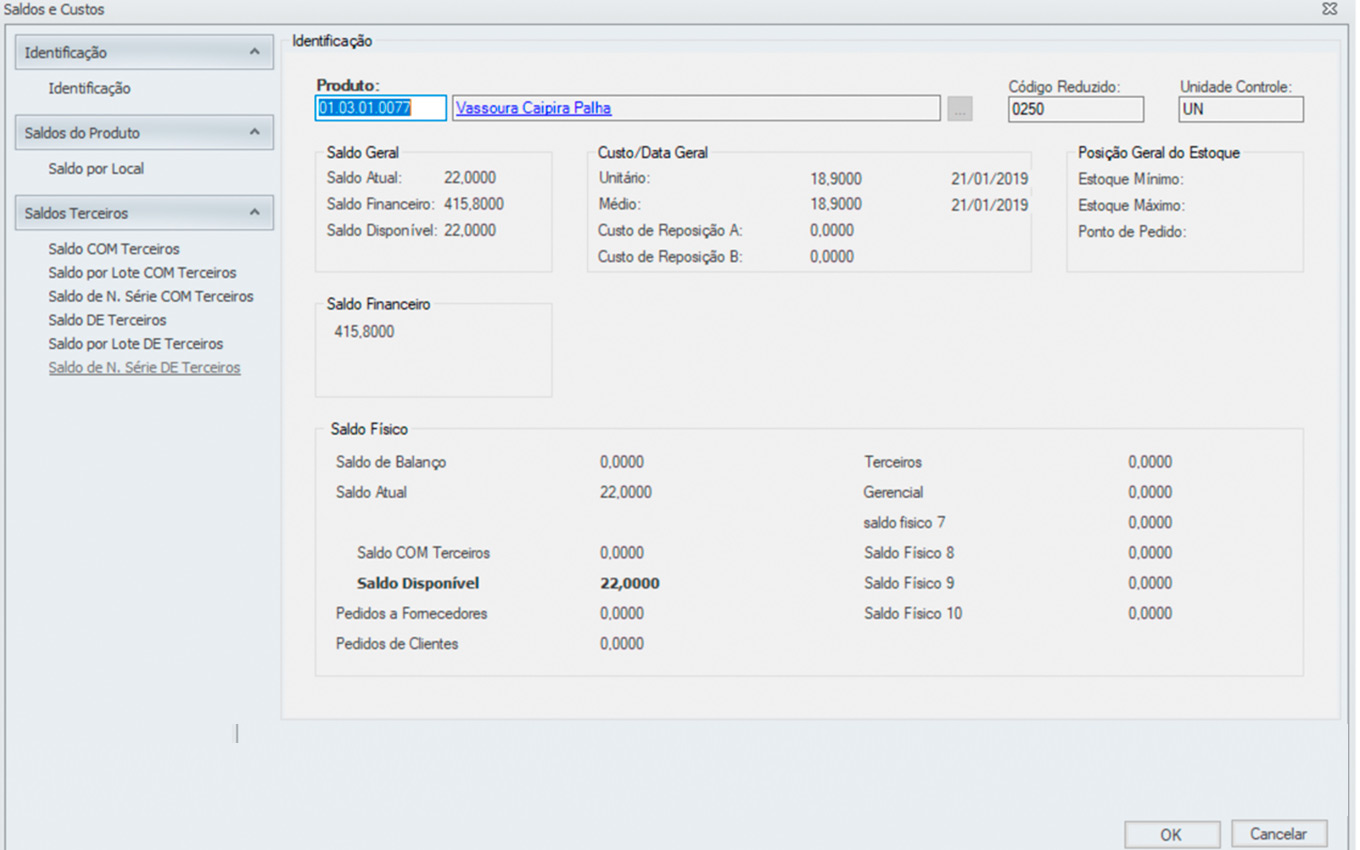Select Saldo por Local
Screen dimensions: 1360x850
96,169
